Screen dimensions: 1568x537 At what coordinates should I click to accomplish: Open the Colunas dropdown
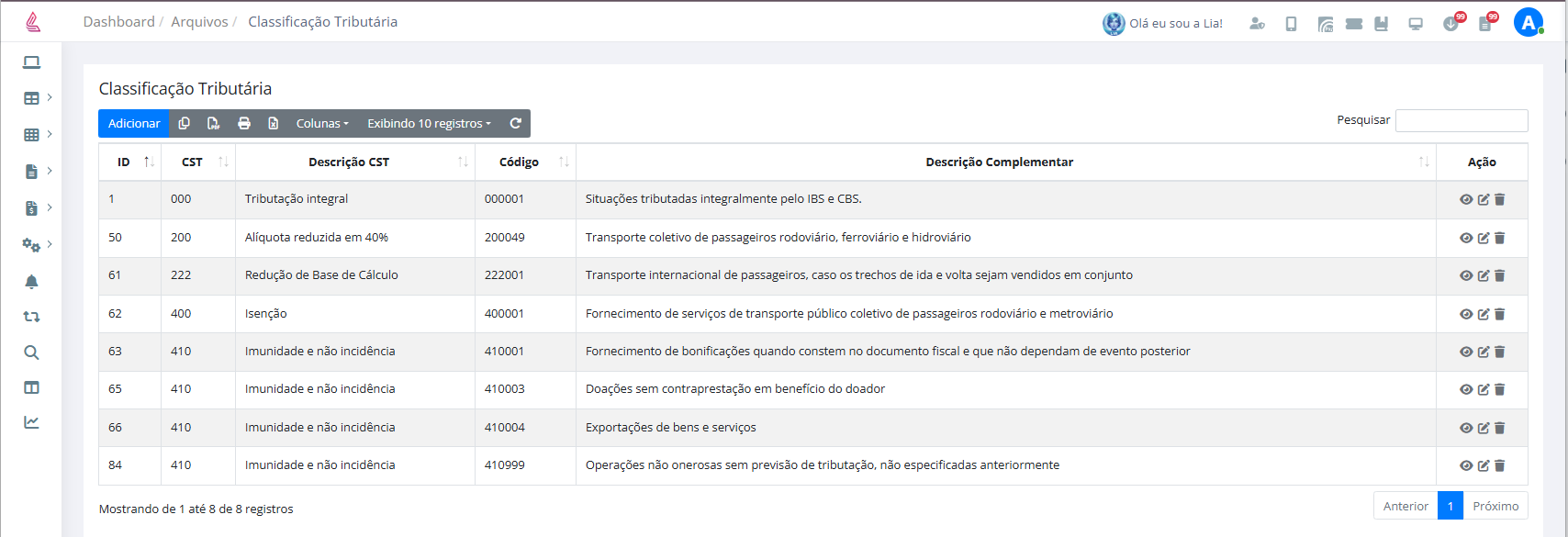[322, 123]
